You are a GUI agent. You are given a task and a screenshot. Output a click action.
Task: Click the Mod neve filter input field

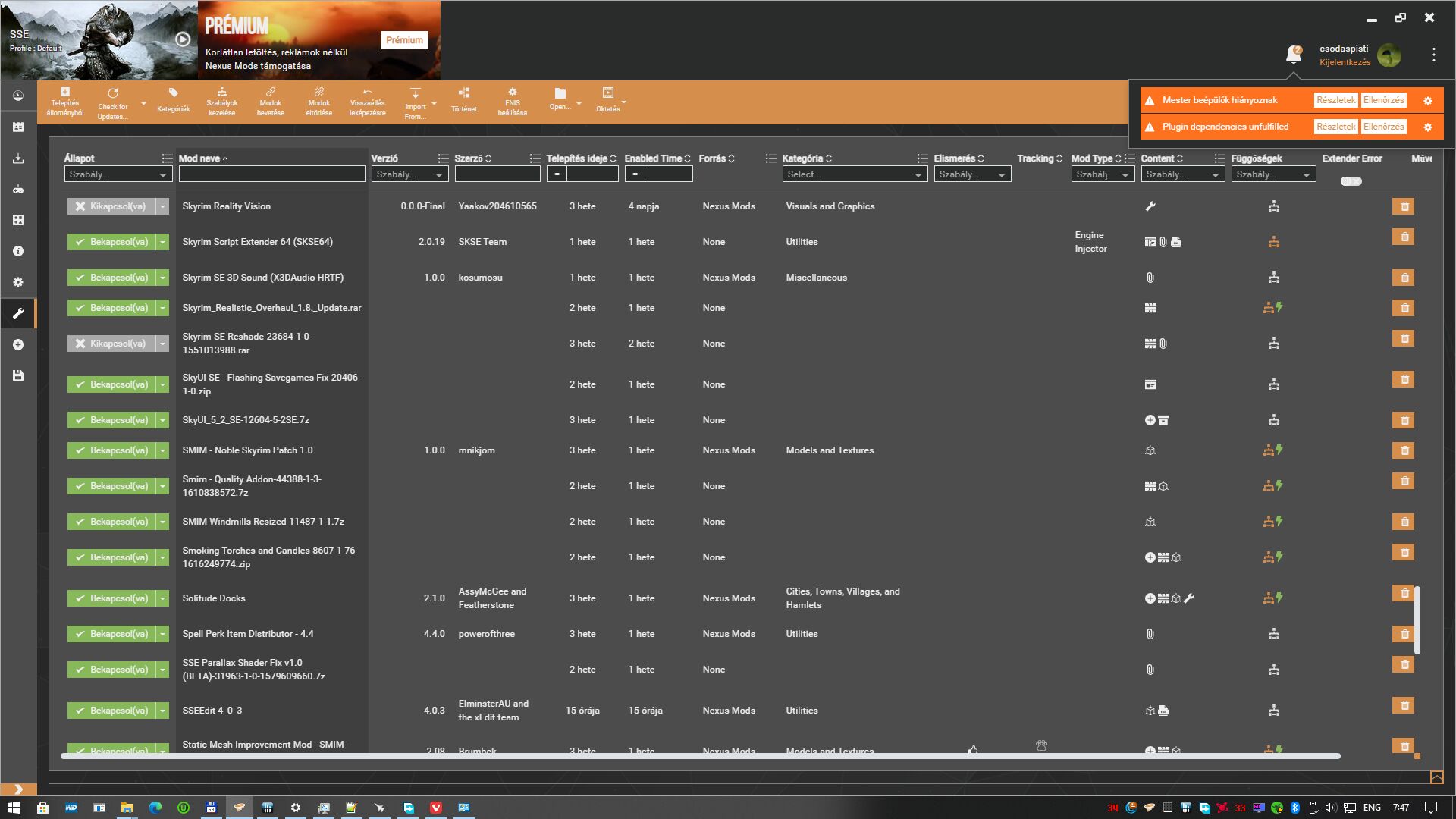point(272,174)
